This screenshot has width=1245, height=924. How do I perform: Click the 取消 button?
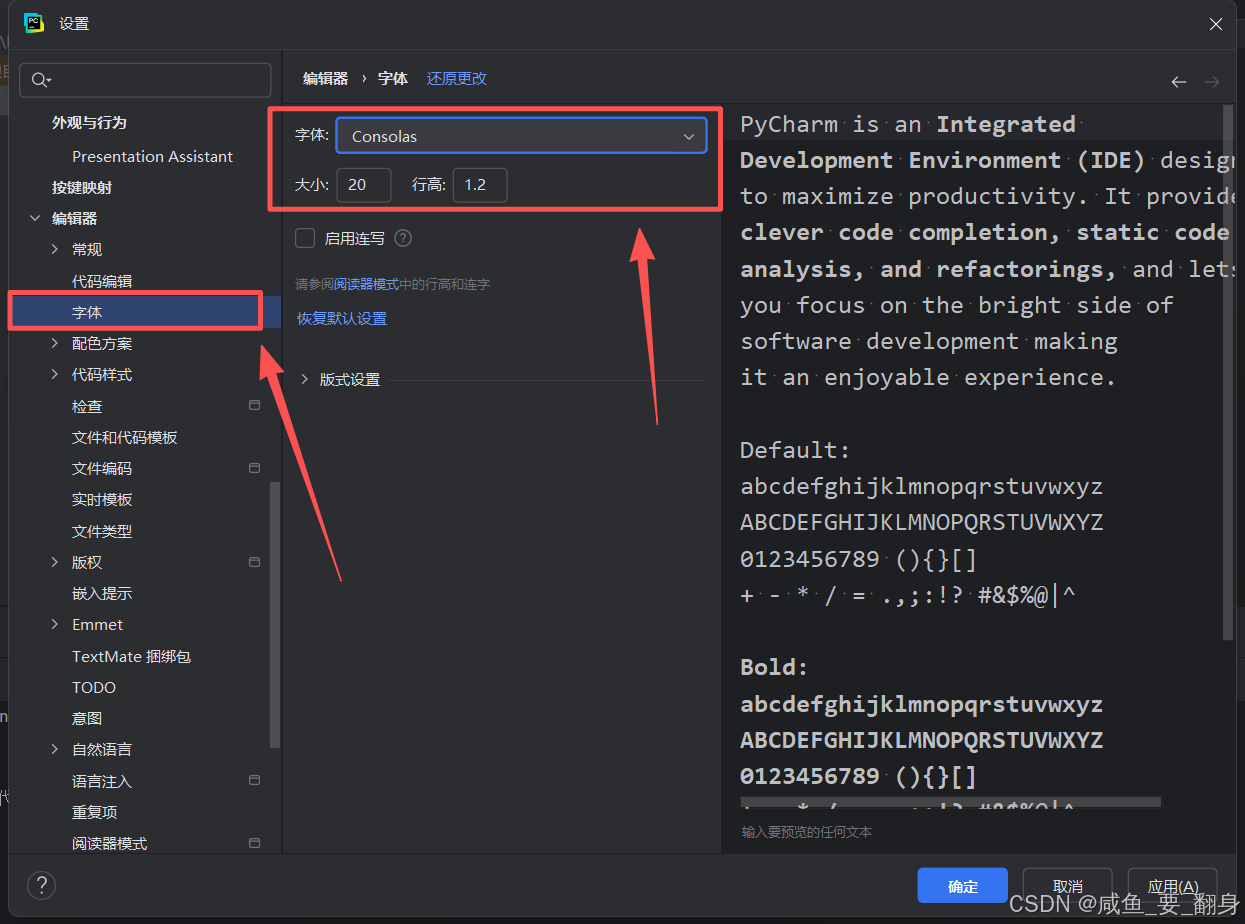tap(1068, 886)
